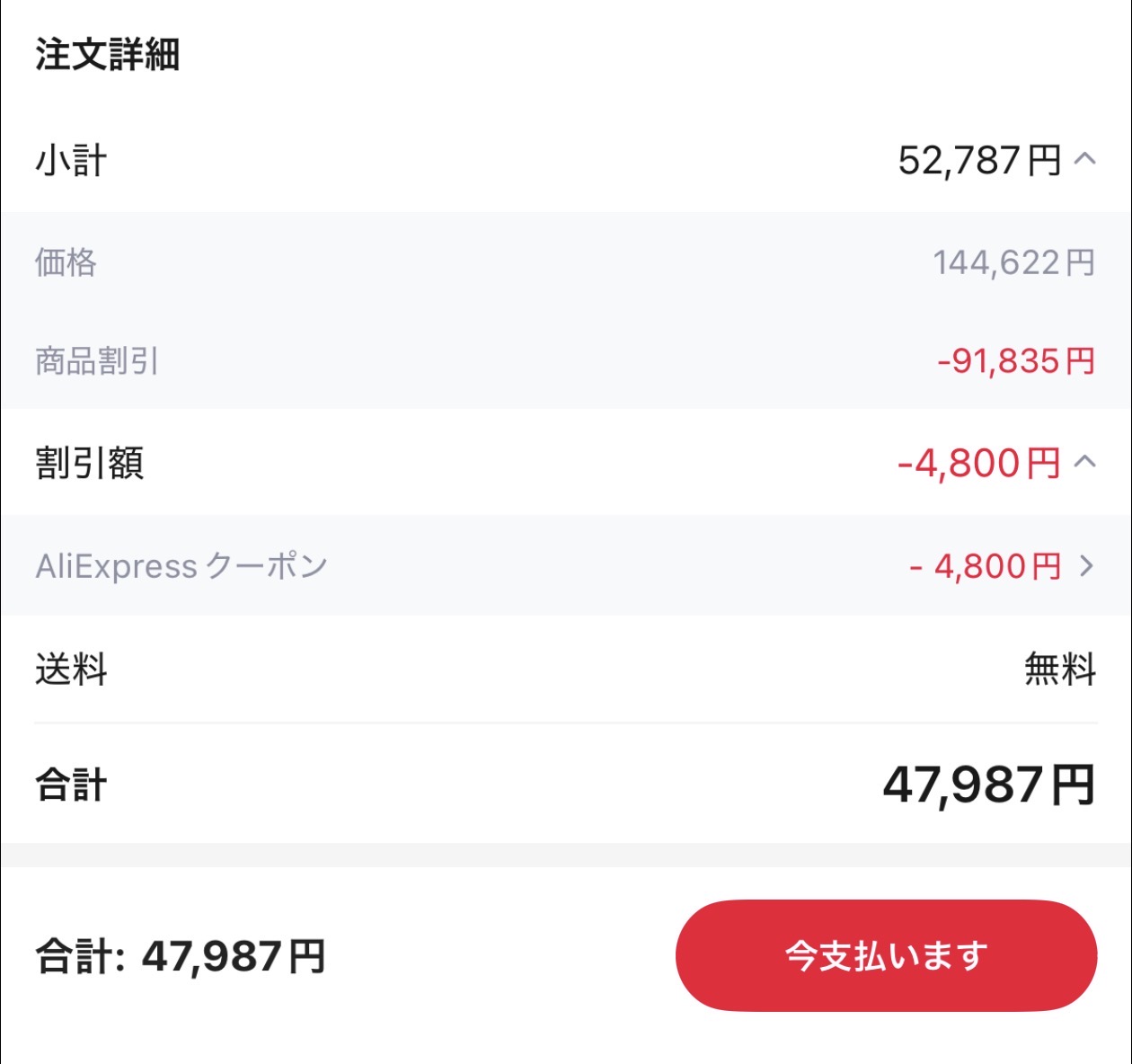Click the 無料 free shipping label
This screenshot has height=1064, width=1132.
1058,669
